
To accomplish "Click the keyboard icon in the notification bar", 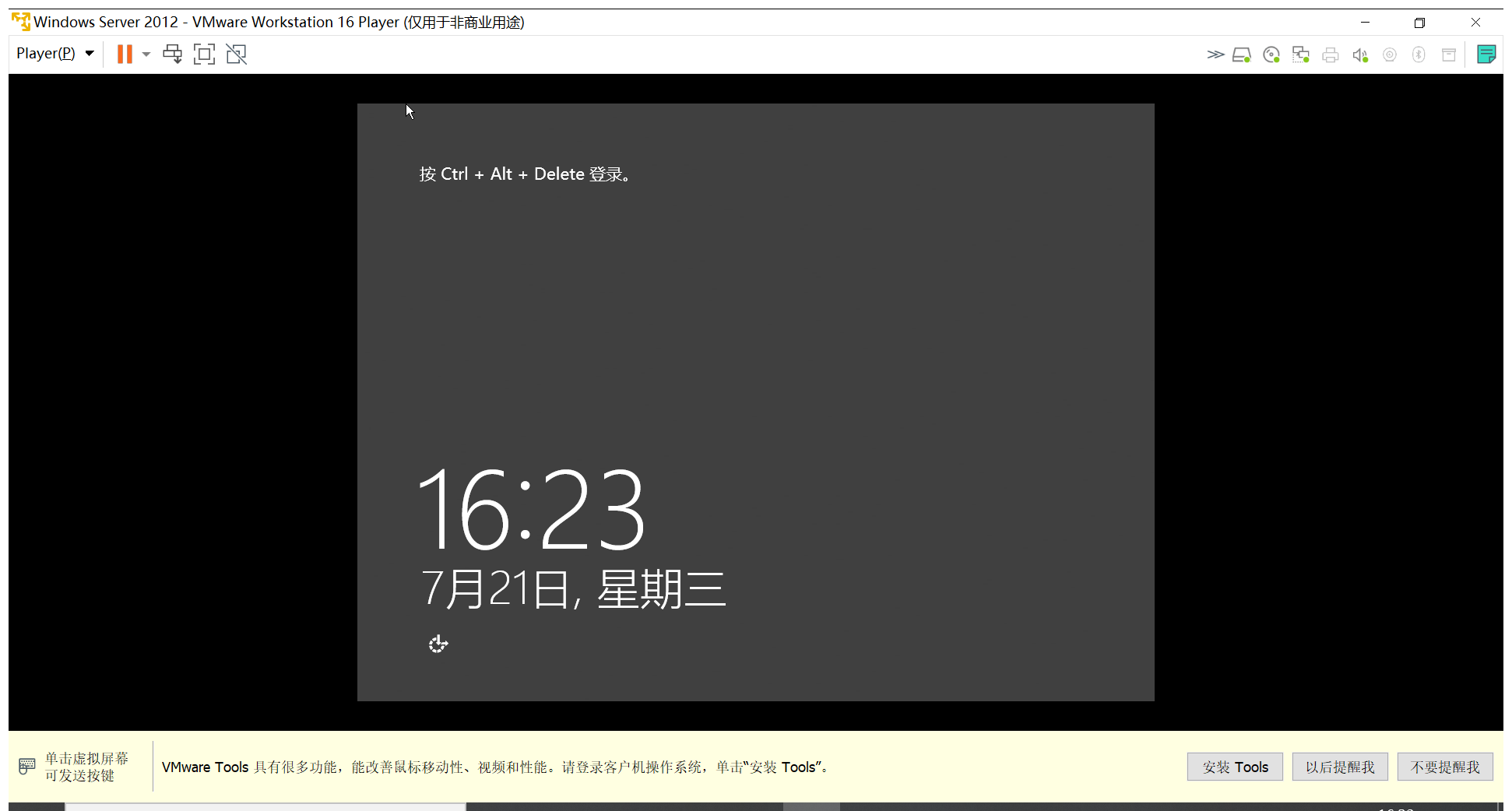I will pyautogui.click(x=26, y=766).
